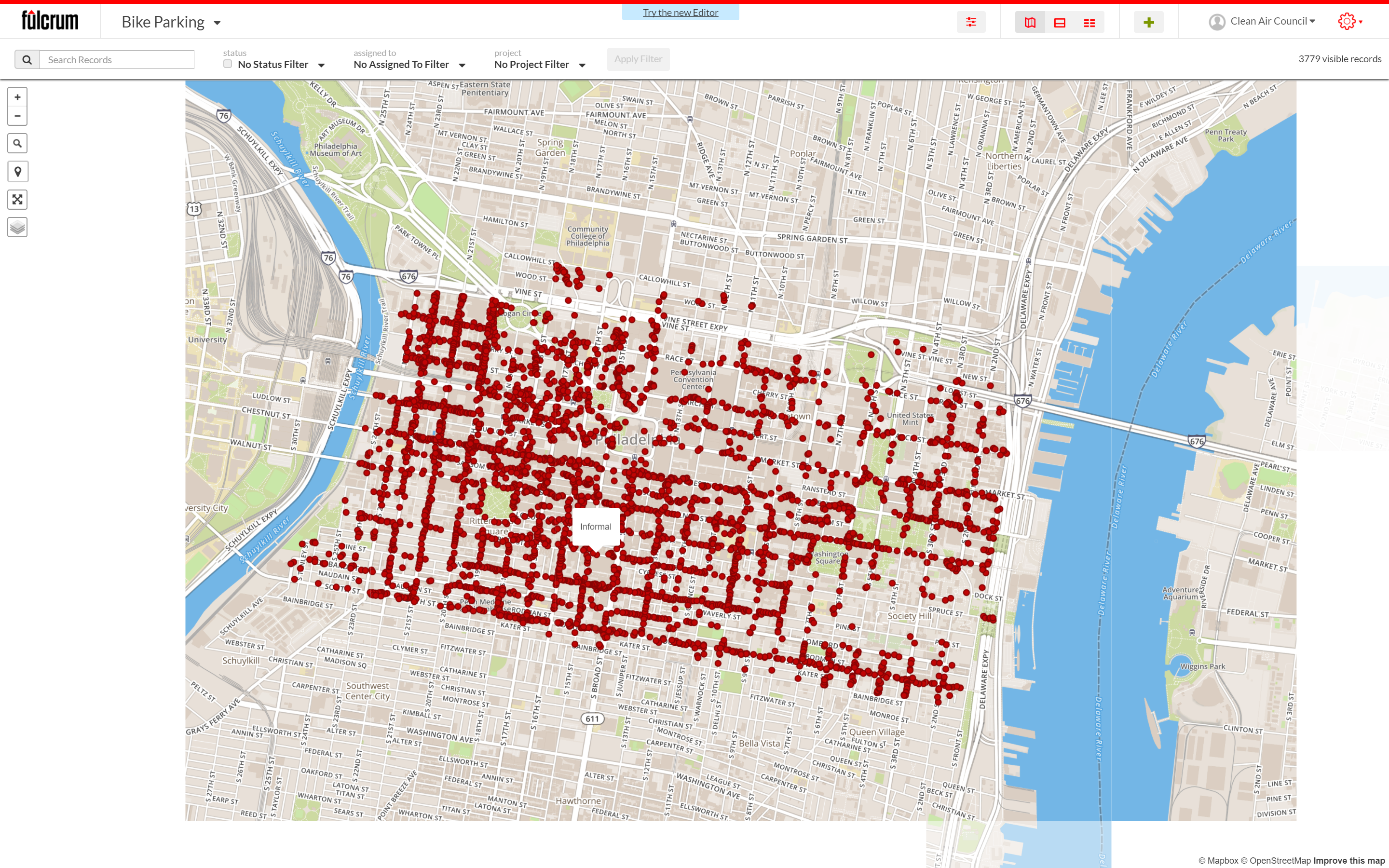The width and height of the screenshot is (1389, 868).
Task: Click the map search magnifier tool
Action: 17,144
